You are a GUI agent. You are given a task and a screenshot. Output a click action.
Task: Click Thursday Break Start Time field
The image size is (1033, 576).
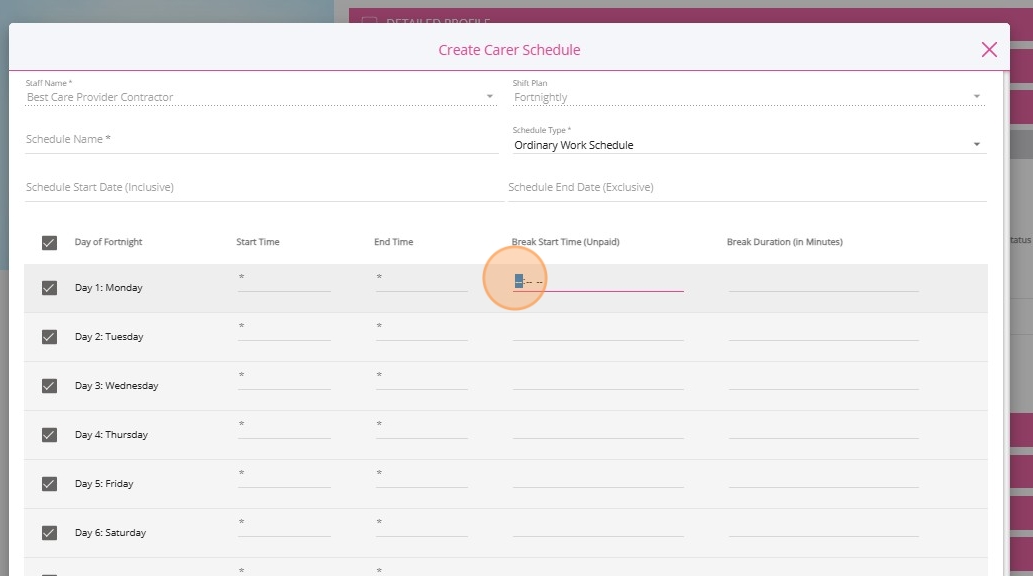[x=598, y=429]
